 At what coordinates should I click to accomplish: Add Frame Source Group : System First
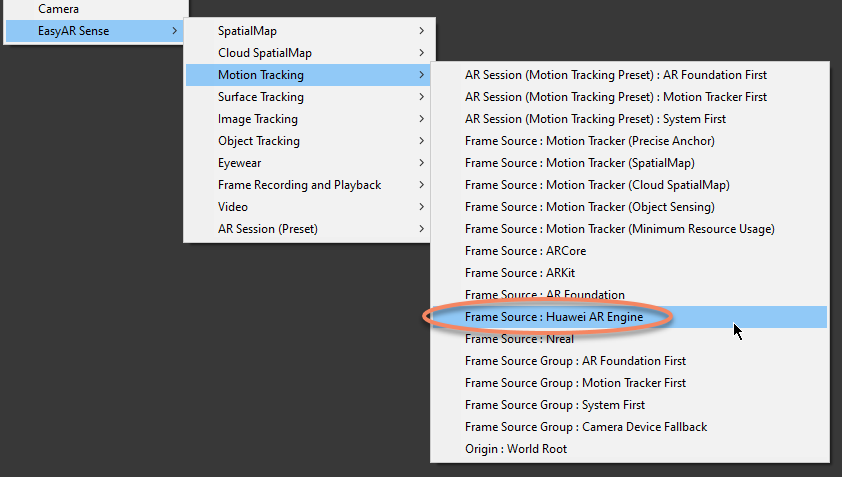tap(629, 406)
